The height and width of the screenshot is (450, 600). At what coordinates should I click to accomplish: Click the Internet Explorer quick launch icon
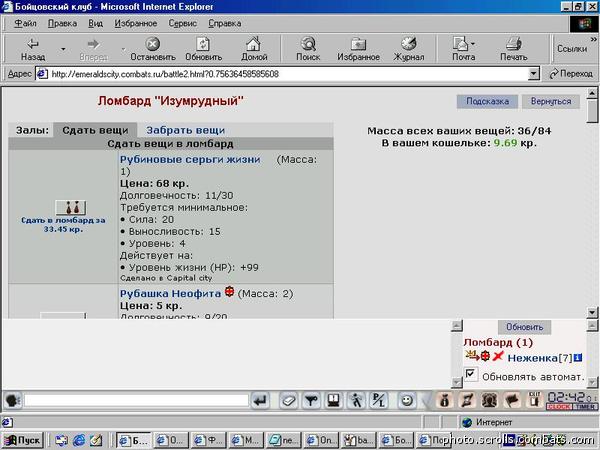pyautogui.click(x=79, y=440)
